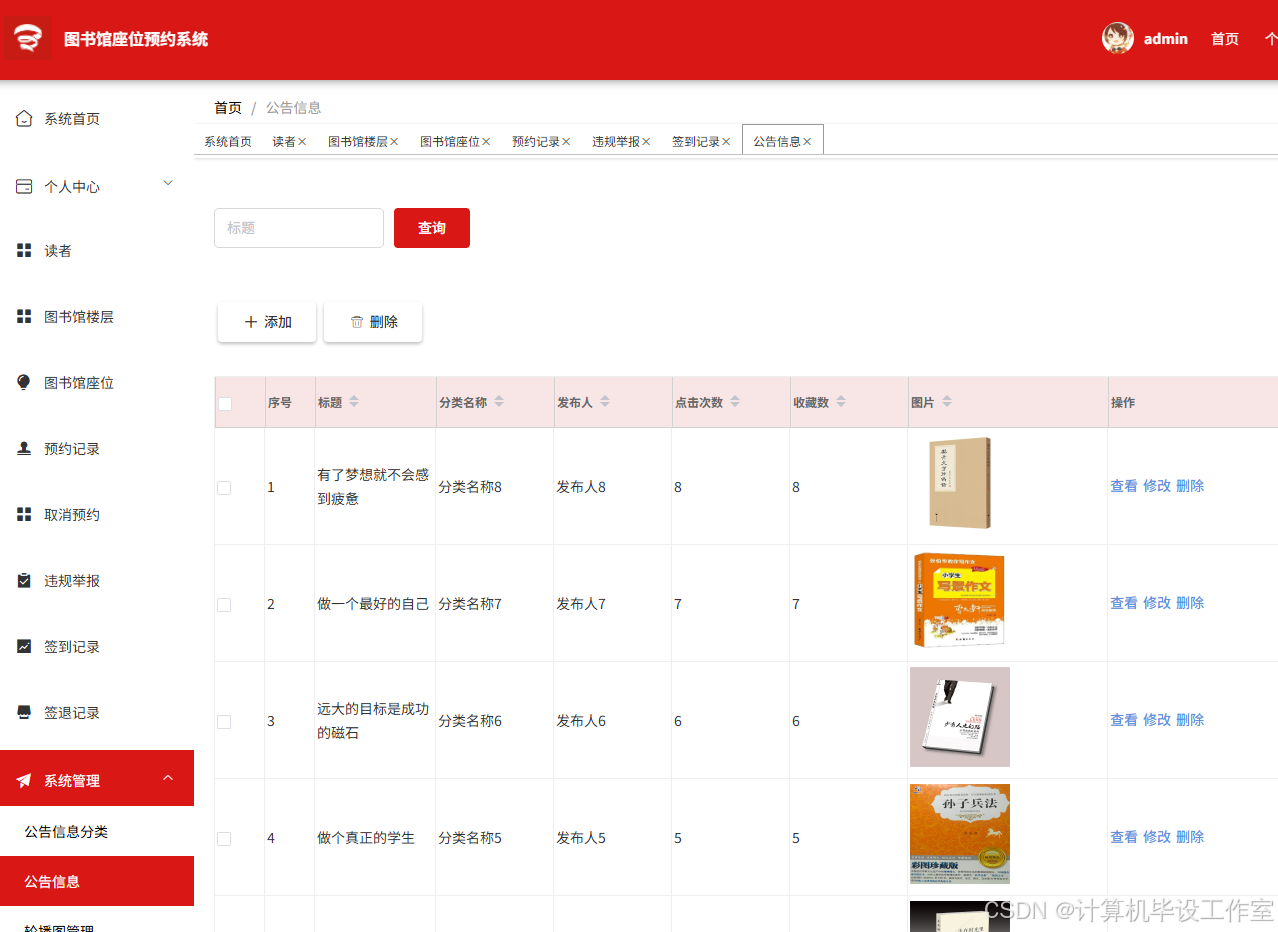Click 删除 for row 远大的目标是成功的磁石
The height and width of the screenshot is (932, 1278).
click(x=1190, y=720)
